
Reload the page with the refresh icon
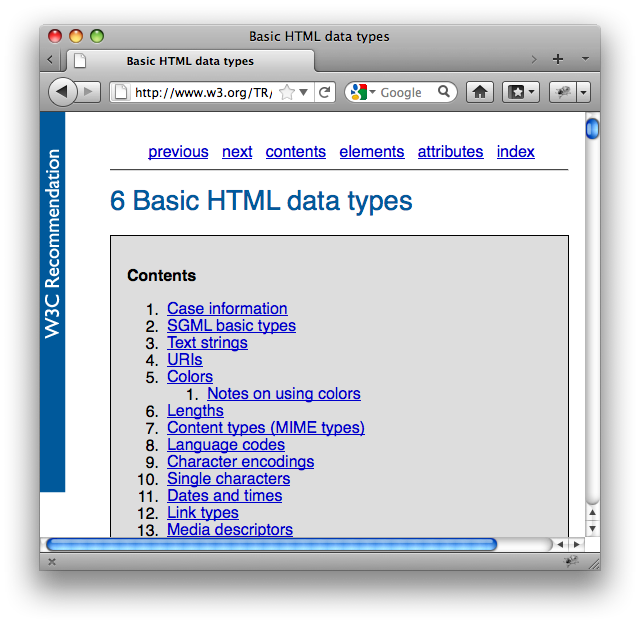click(x=324, y=92)
